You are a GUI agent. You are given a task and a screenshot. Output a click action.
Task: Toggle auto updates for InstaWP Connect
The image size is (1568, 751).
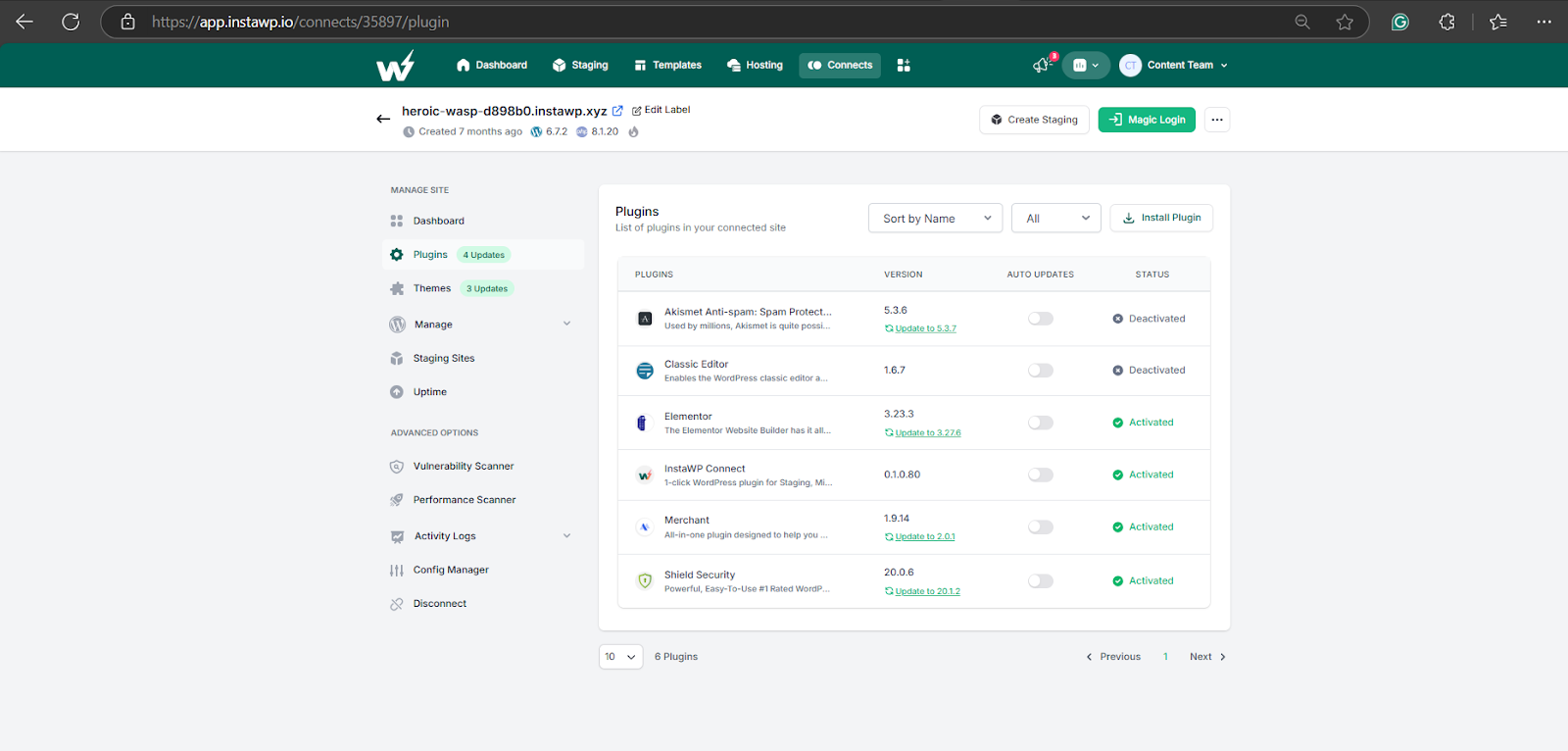click(x=1041, y=475)
